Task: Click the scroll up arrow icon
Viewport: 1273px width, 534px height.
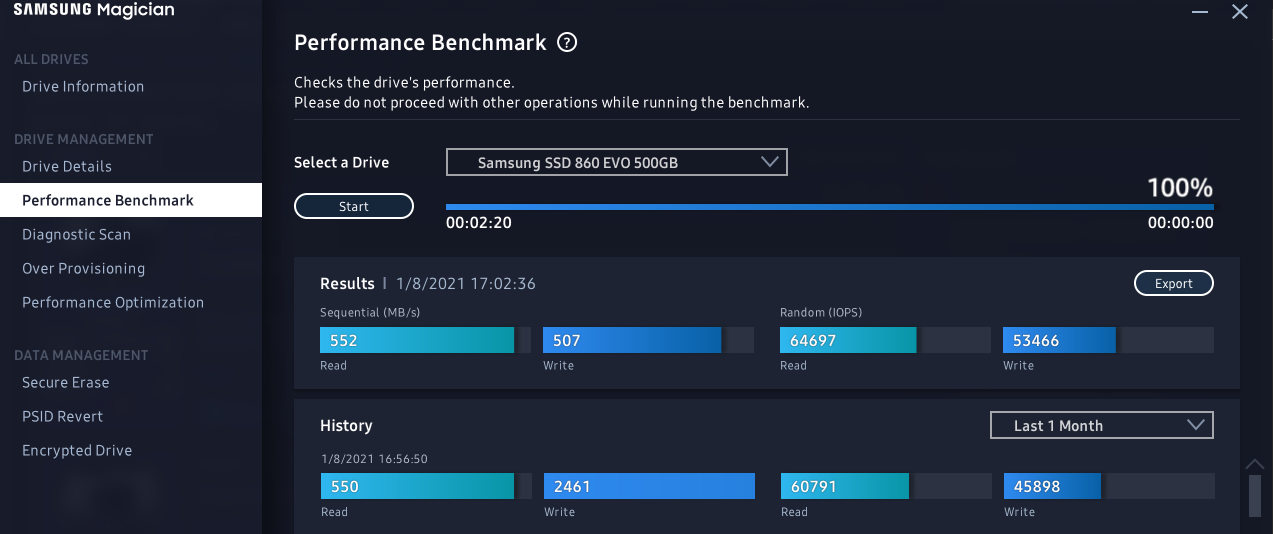Action: pyautogui.click(x=1254, y=463)
